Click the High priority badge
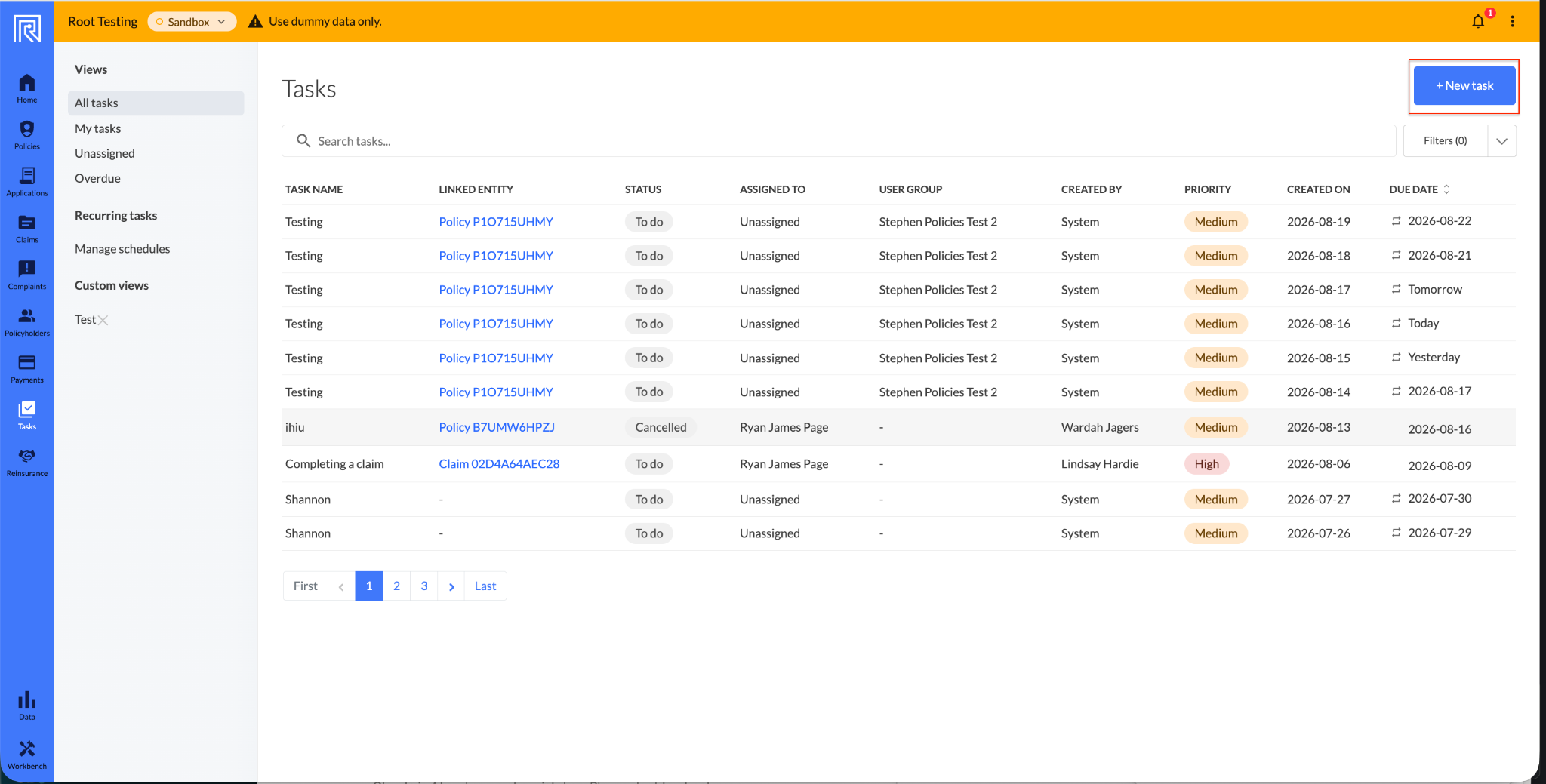The image size is (1546, 784). tap(1206, 464)
